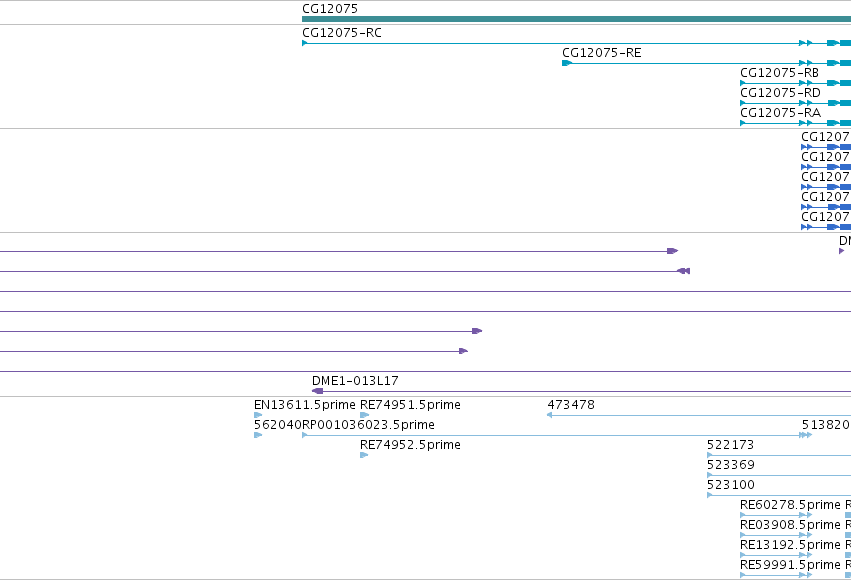Select the 523100 feature label
The image size is (851, 580).
coord(731,485)
